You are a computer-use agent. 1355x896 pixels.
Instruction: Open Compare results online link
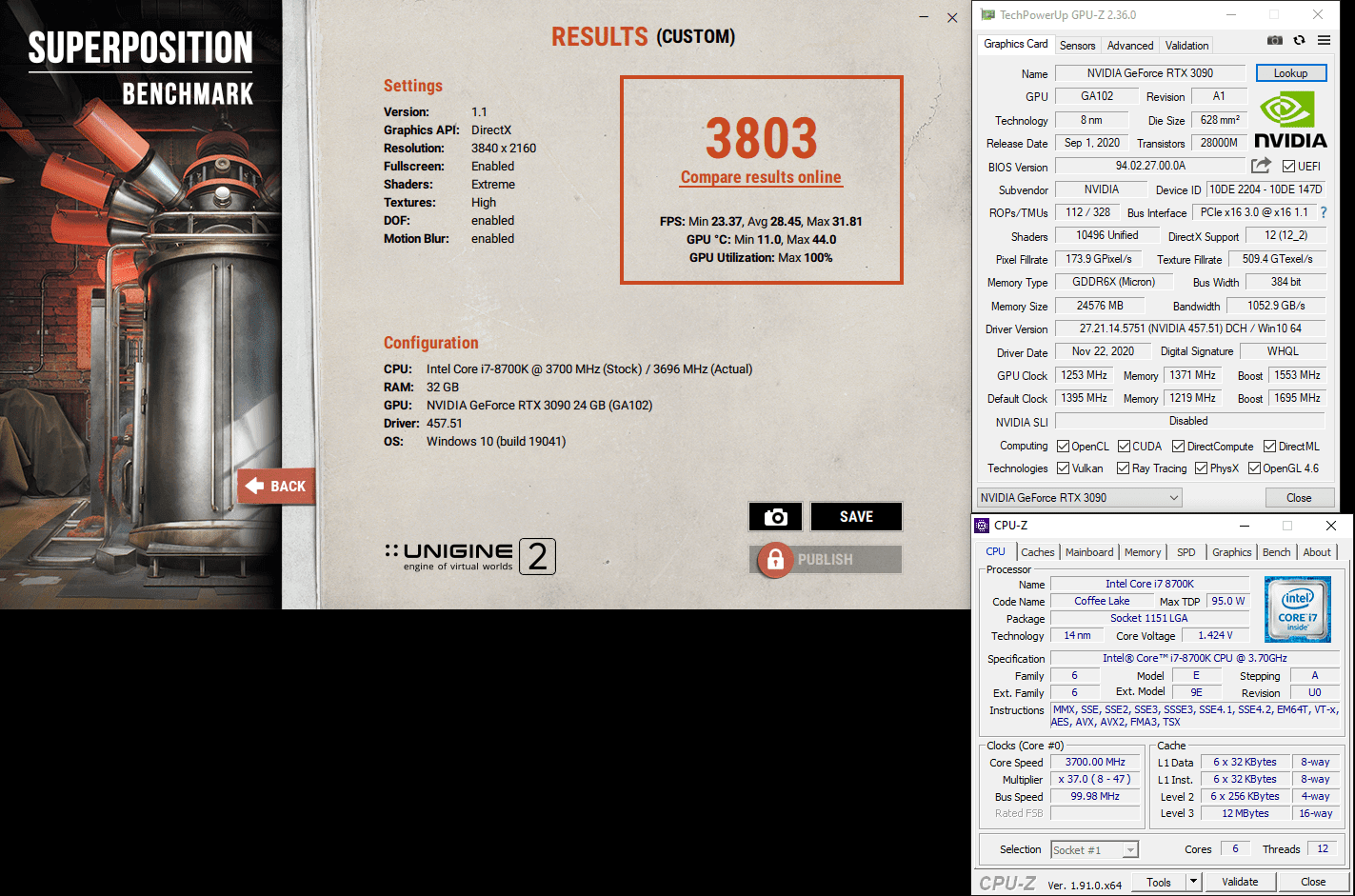(761, 177)
